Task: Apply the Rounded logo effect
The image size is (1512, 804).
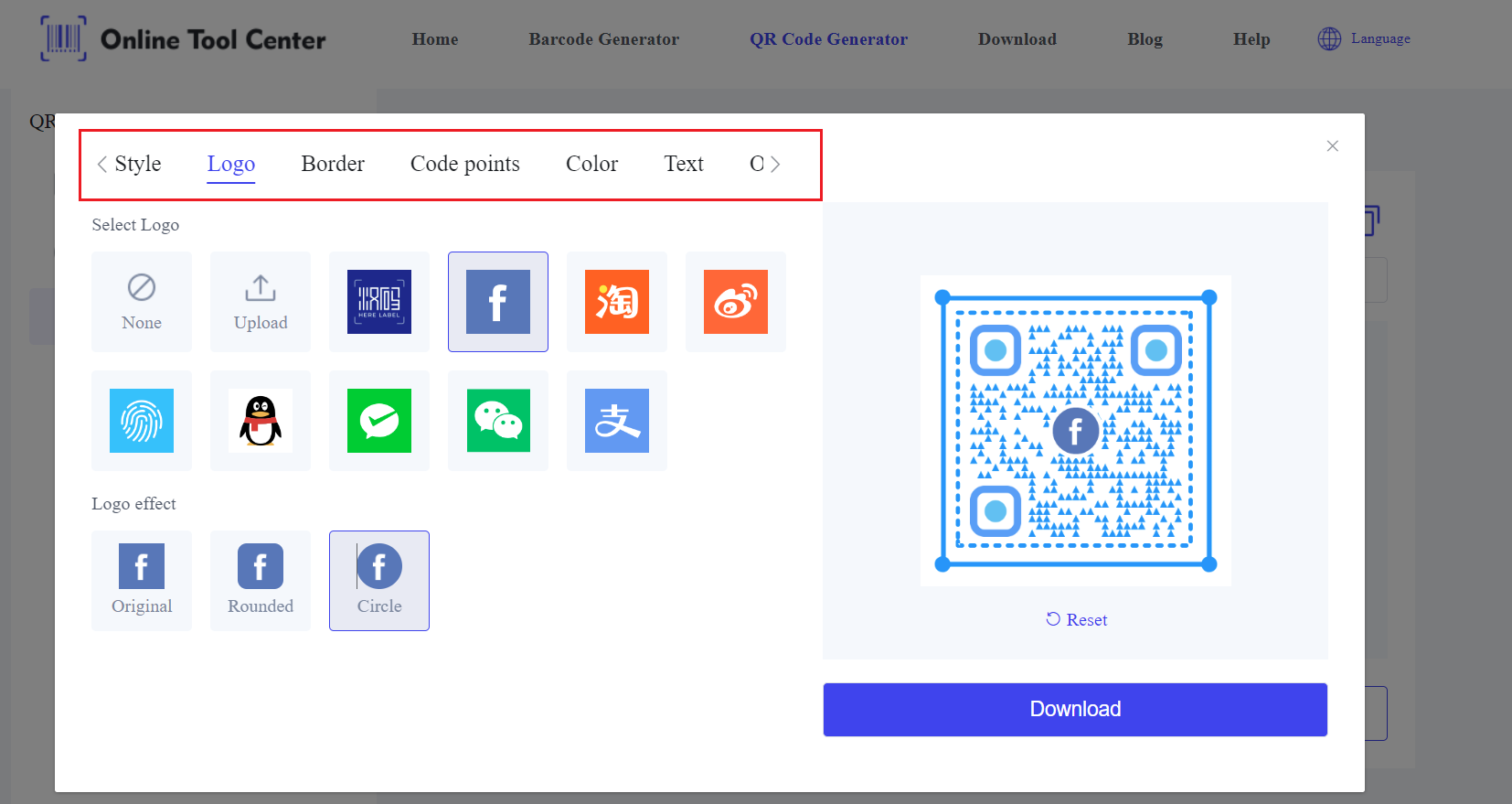Action: click(261, 581)
